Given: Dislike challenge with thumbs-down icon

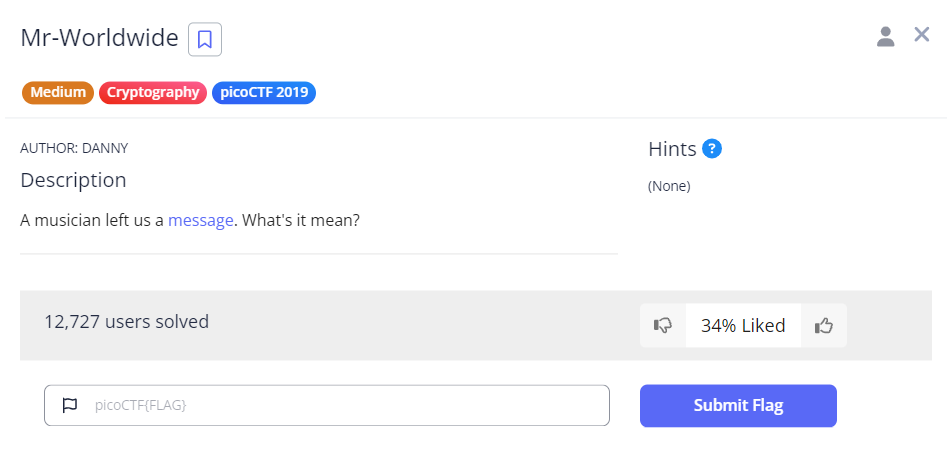Looking at the screenshot, I should (662, 325).
